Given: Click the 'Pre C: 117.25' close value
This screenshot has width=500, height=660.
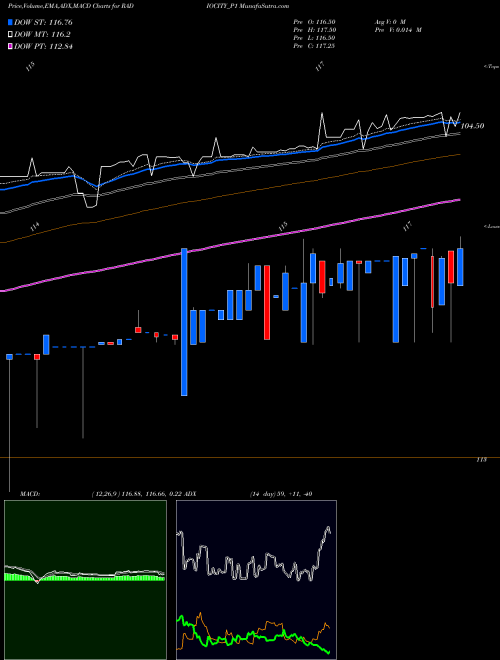Looking at the screenshot, I should tap(314, 46).
